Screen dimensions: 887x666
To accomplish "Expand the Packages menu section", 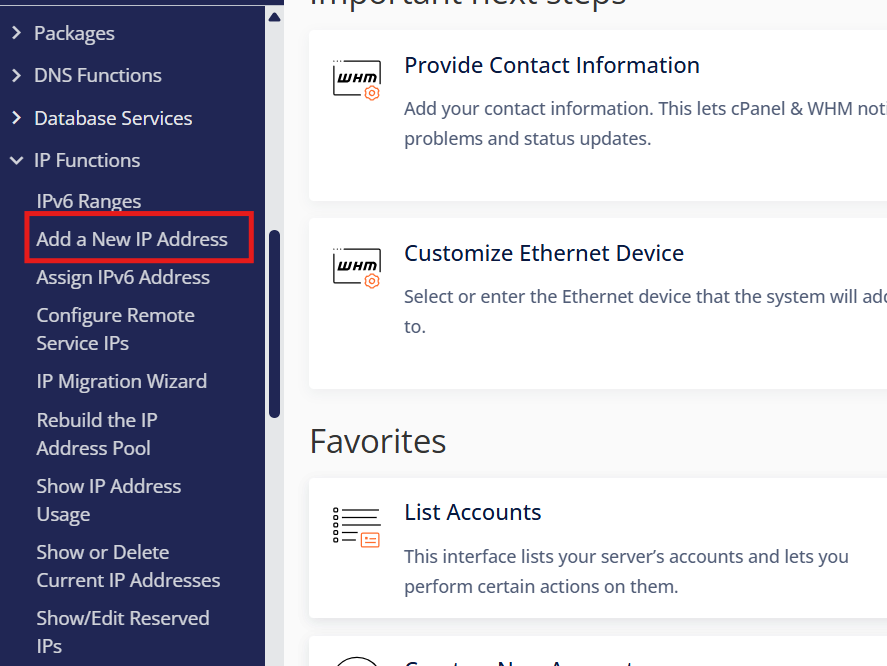I will point(74,33).
